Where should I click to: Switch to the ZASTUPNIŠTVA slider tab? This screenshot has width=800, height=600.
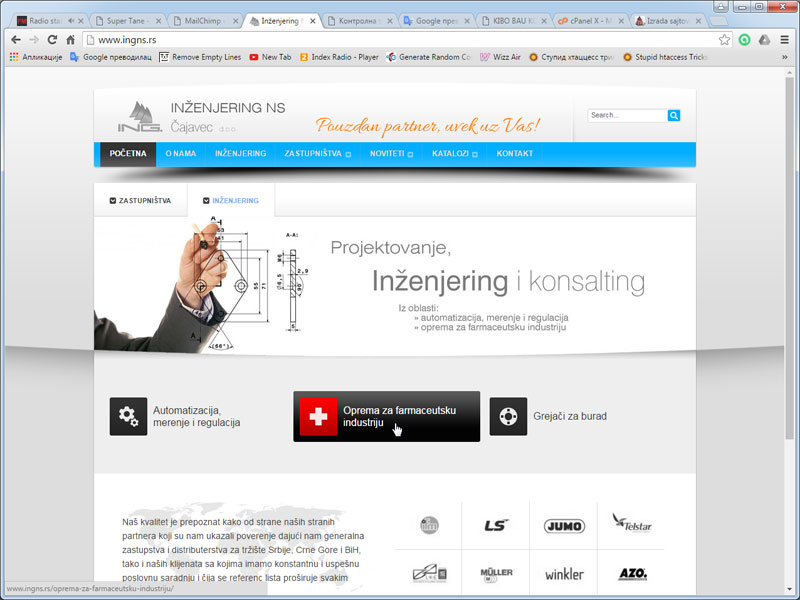(x=141, y=201)
